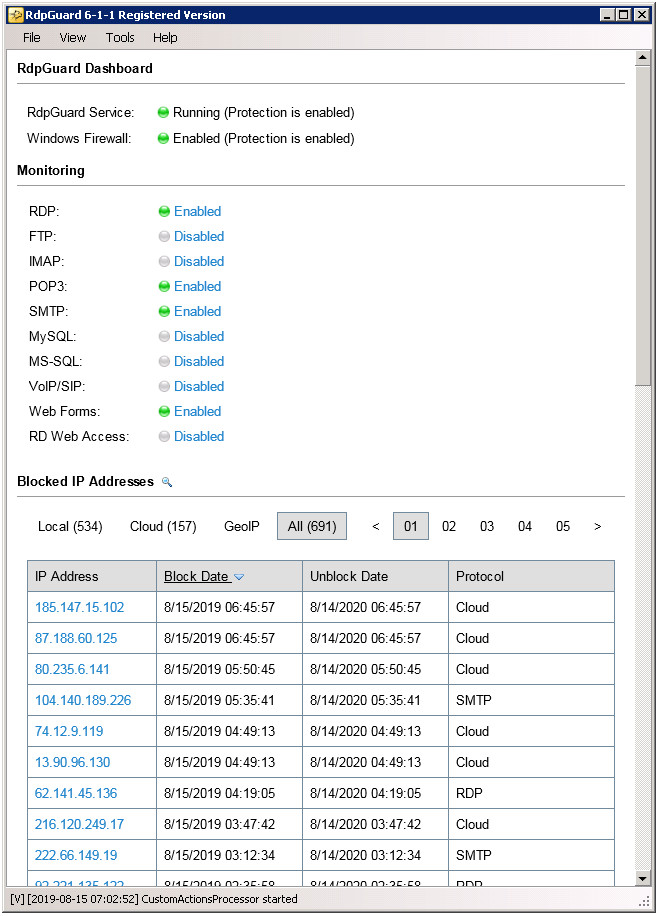Click the green status dot for RDP monitoring
659x916 pixels.
point(164,211)
